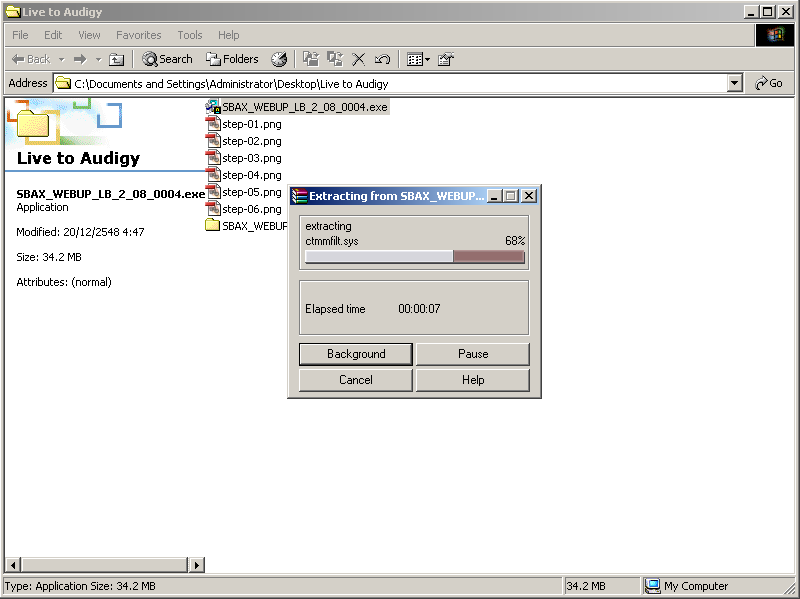Pause the extraction
This screenshot has height=599, width=800.
tap(473, 354)
